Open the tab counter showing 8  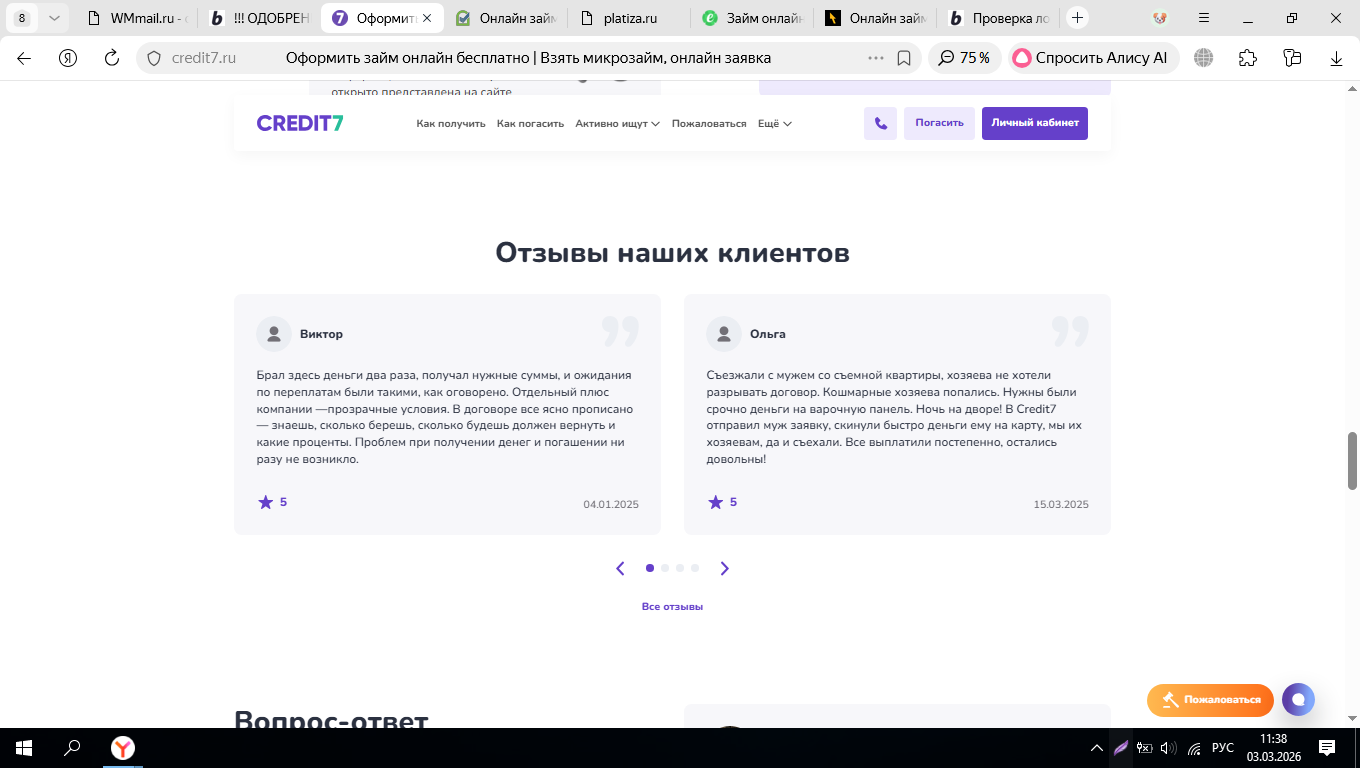tap(22, 18)
